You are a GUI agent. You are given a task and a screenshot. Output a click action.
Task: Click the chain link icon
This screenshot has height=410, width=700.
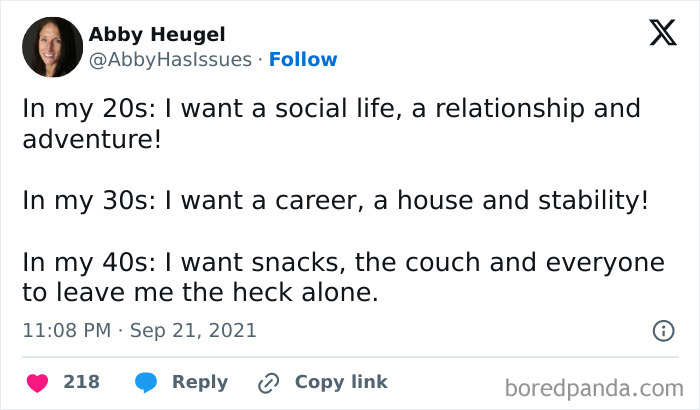267,382
